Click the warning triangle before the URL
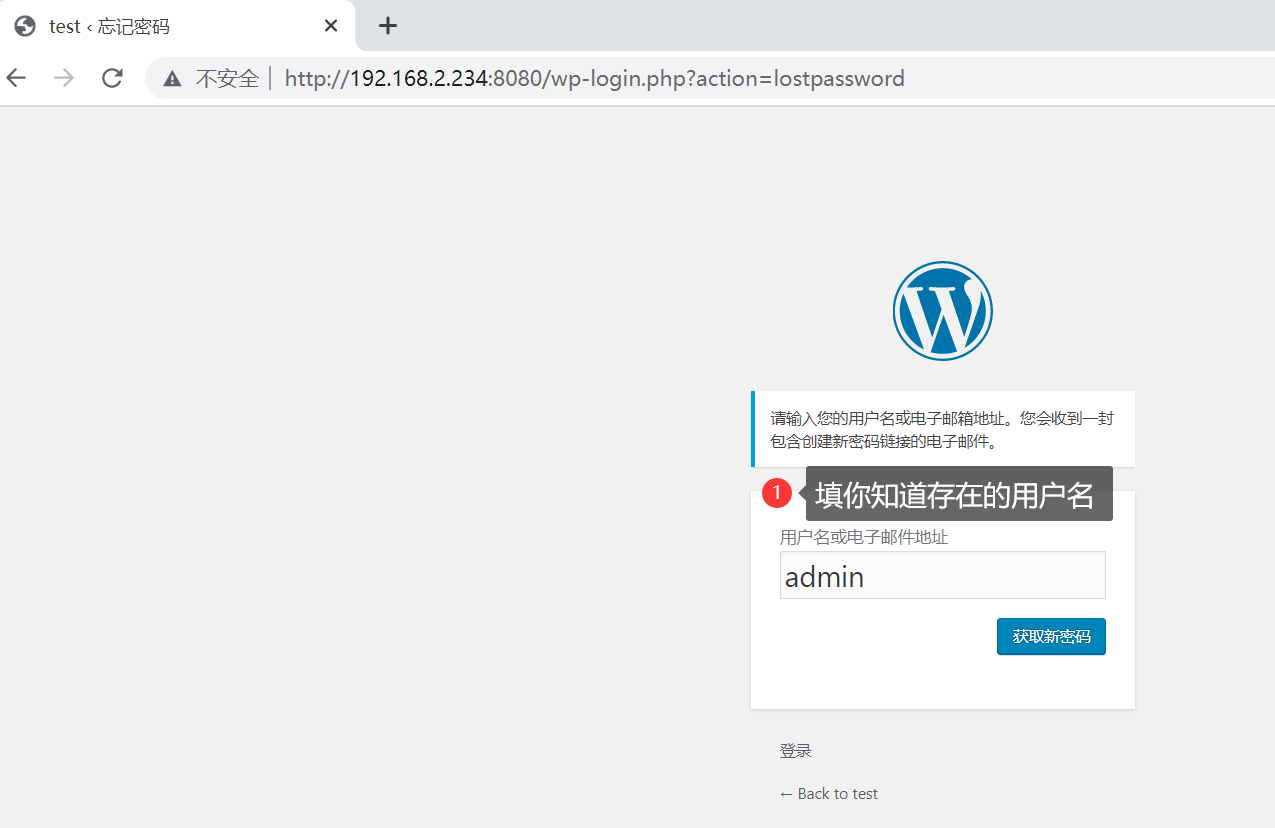The height and width of the screenshot is (828, 1275). tap(172, 78)
